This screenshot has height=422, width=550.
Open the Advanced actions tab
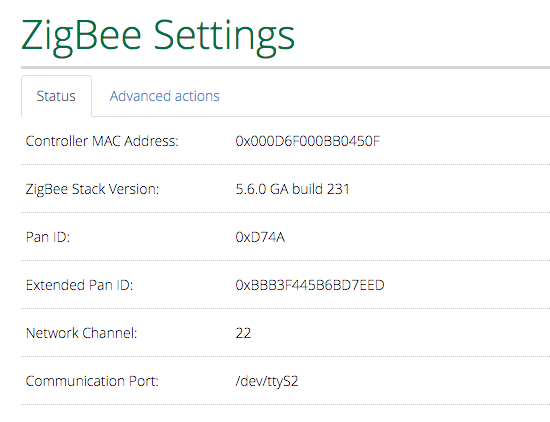click(x=165, y=96)
